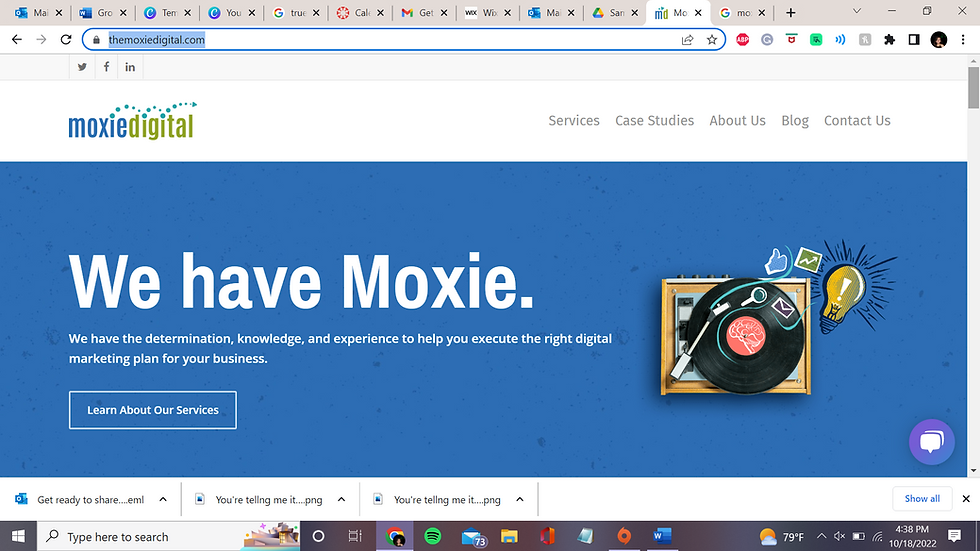Image resolution: width=980 pixels, height=551 pixels.
Task: Share this page icon in address bar
Action: pos(688,39)
